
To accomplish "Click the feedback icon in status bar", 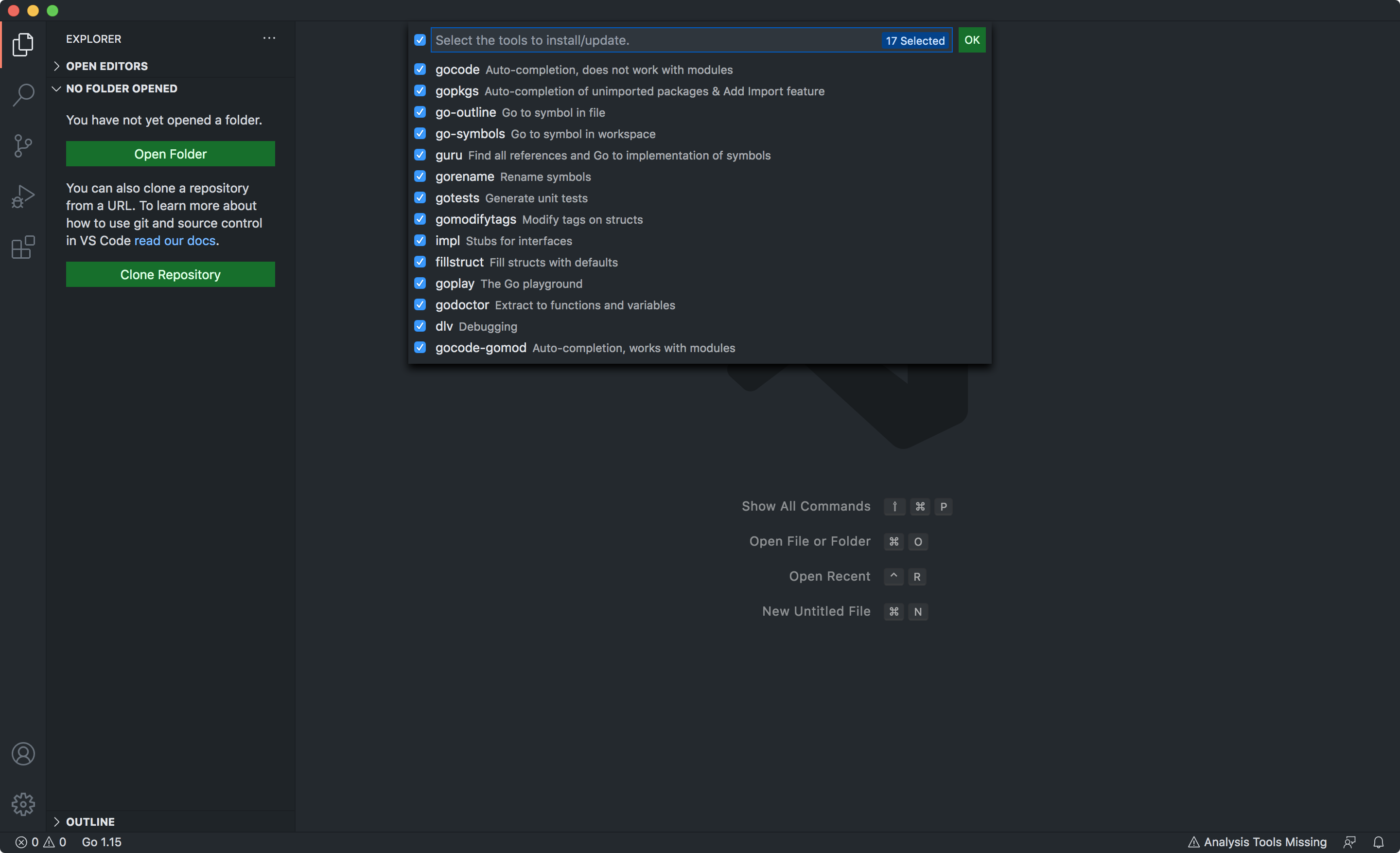I will click(x=1349, y=842).
